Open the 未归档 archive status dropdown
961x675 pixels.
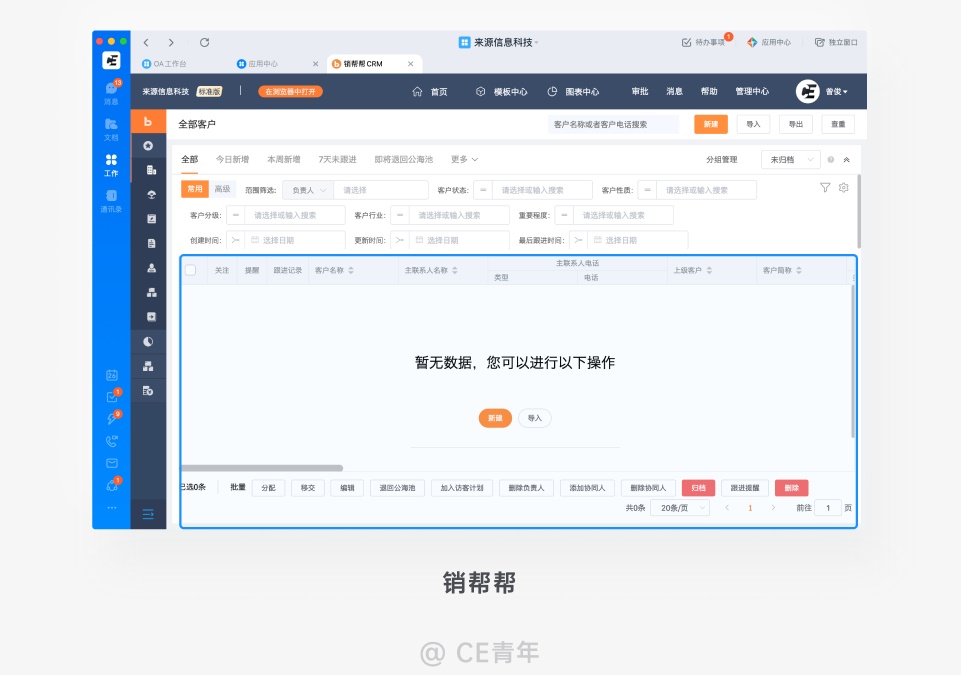click(791, 159)
